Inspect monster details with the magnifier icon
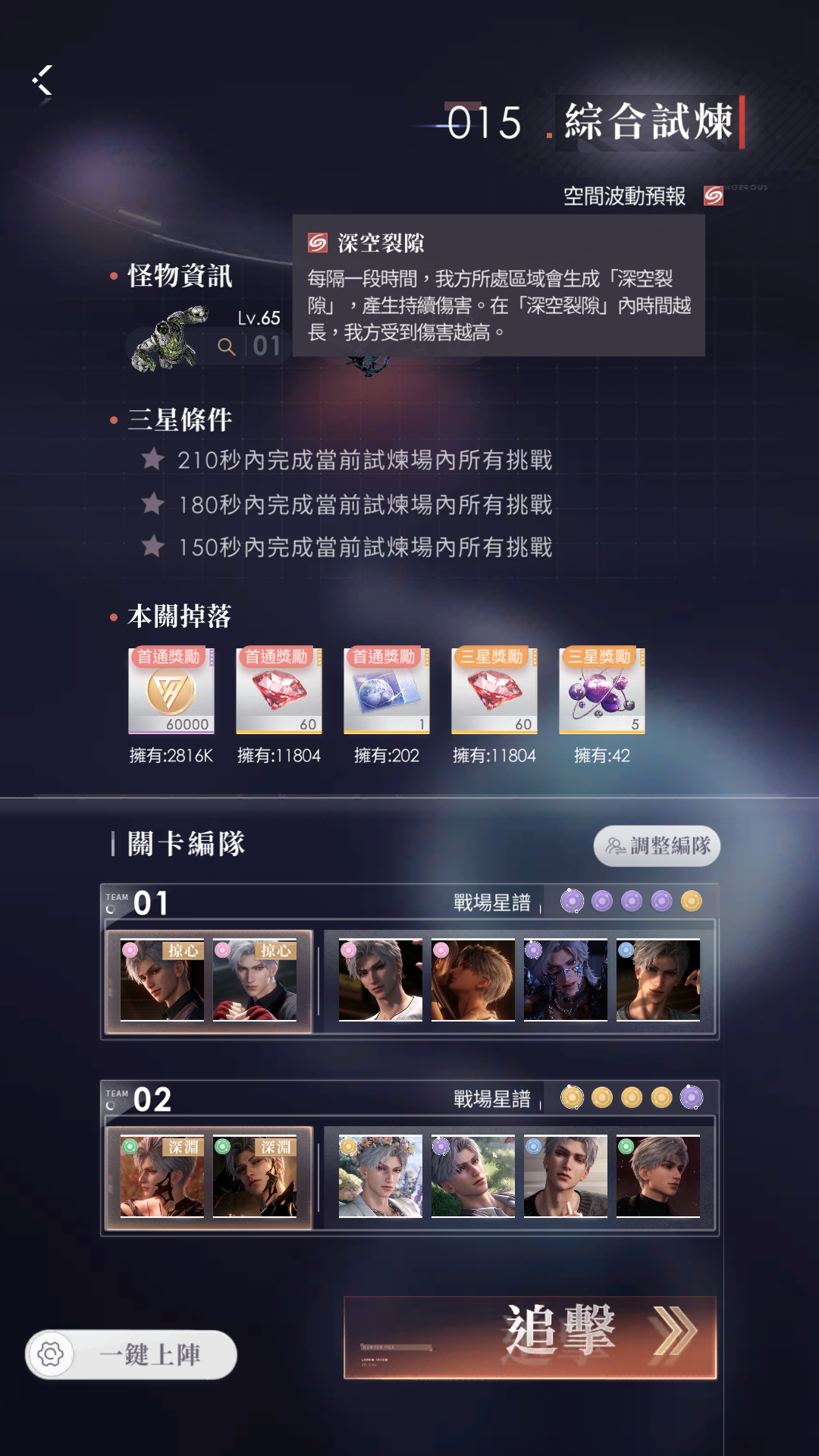Screen dimensions: 819x1456 (226, 347)
